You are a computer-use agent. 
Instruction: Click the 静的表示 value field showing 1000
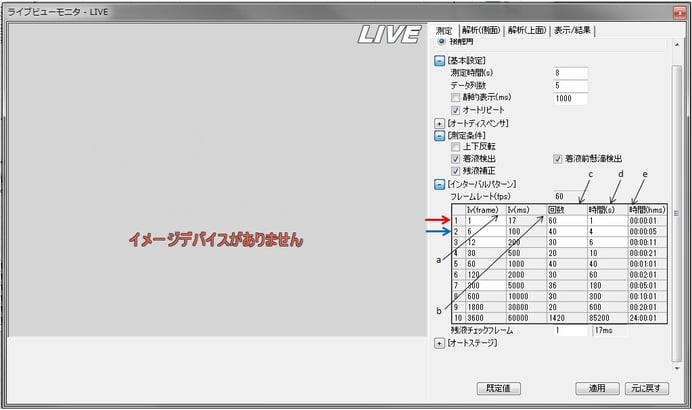pos(571,98)
